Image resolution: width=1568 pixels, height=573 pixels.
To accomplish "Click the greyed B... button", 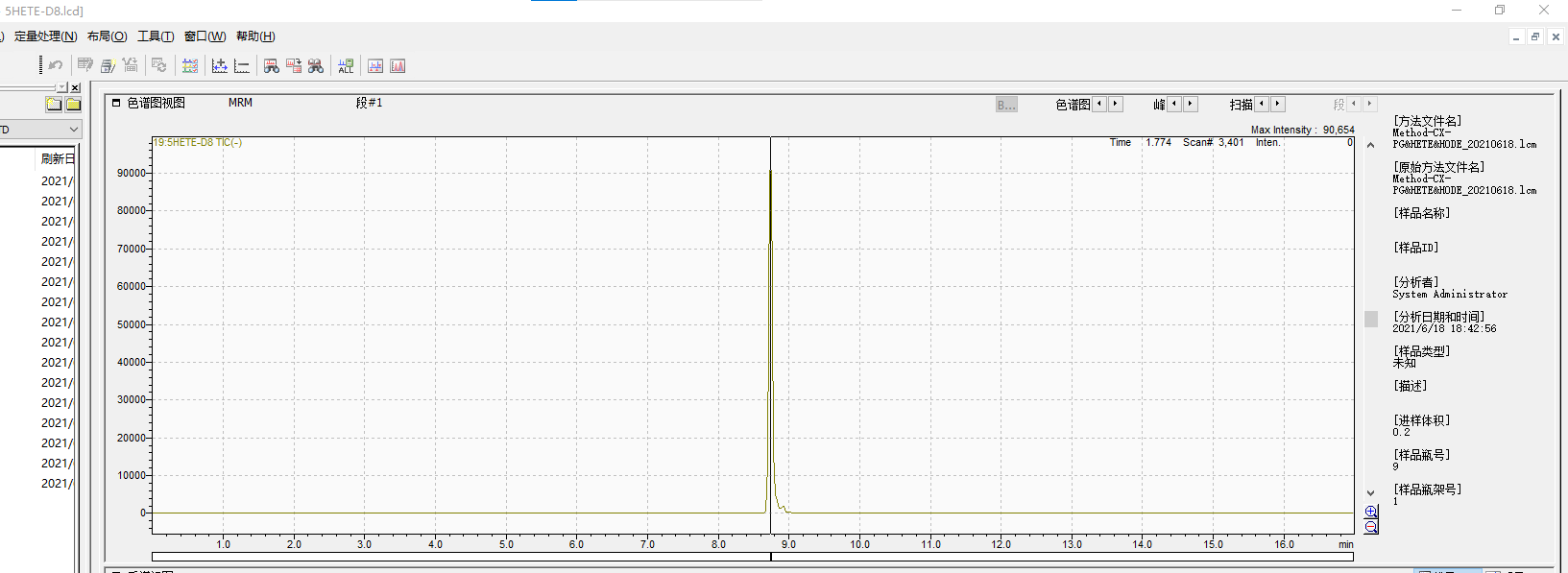I will [1006, 105].
